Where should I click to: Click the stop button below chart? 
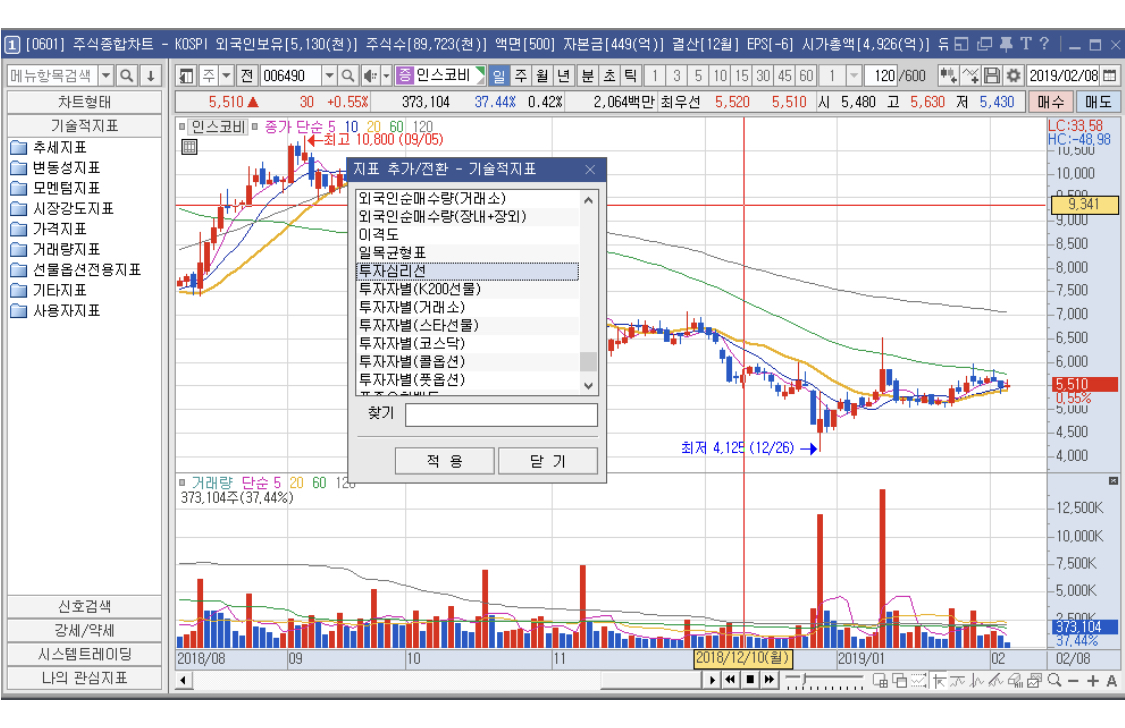(x=750, y=679)
